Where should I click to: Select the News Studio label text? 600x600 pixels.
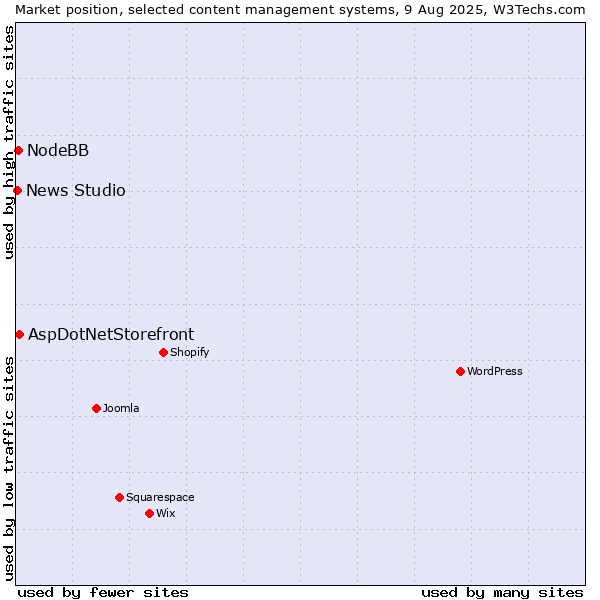76,190
